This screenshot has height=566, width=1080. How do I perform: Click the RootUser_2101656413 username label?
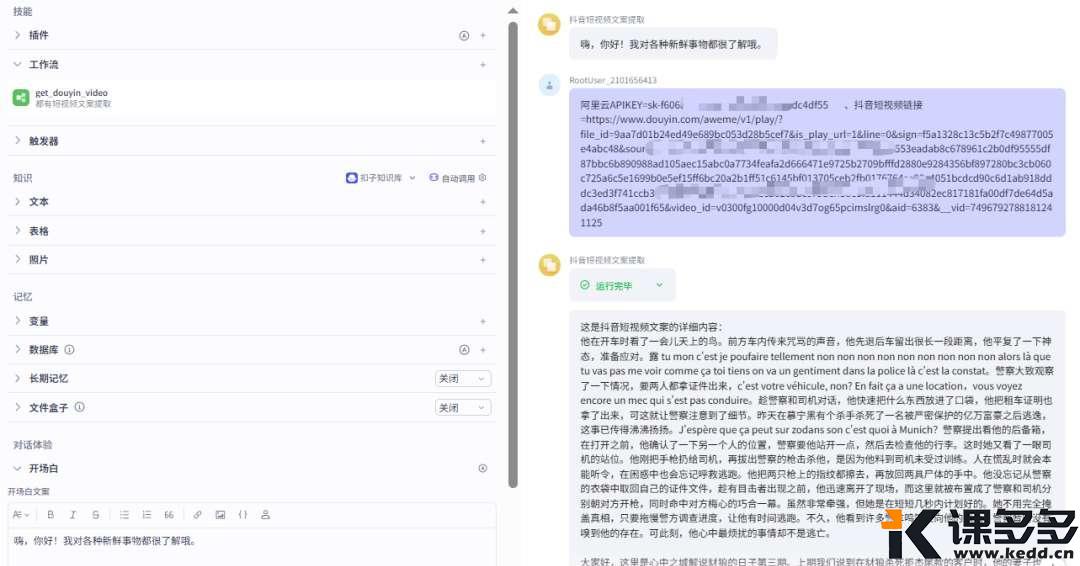tap(613, 81)
